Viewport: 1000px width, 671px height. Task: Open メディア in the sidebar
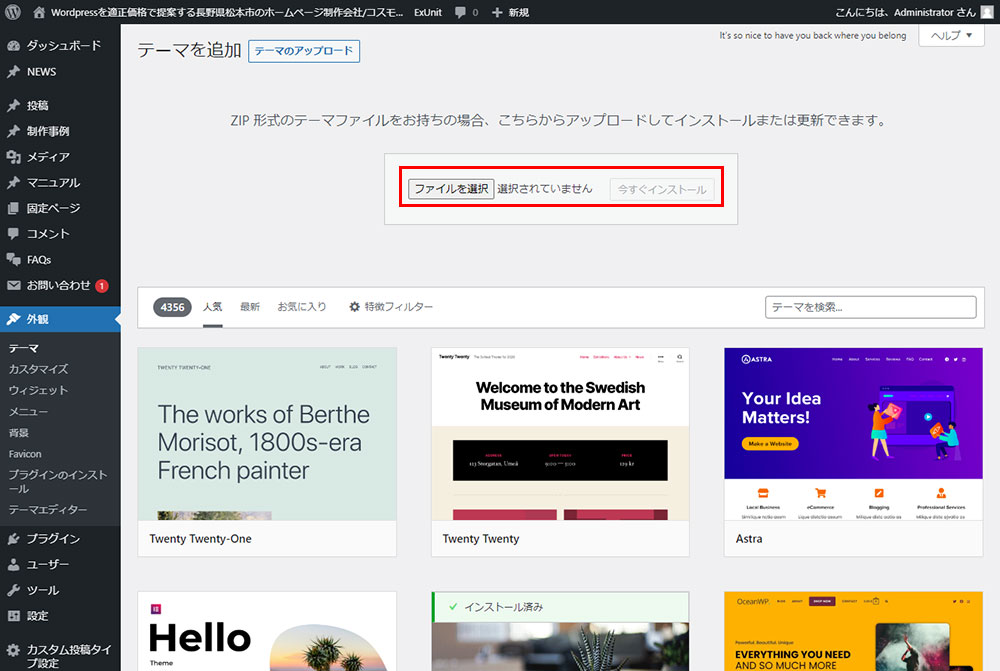[x=48, y=157]
